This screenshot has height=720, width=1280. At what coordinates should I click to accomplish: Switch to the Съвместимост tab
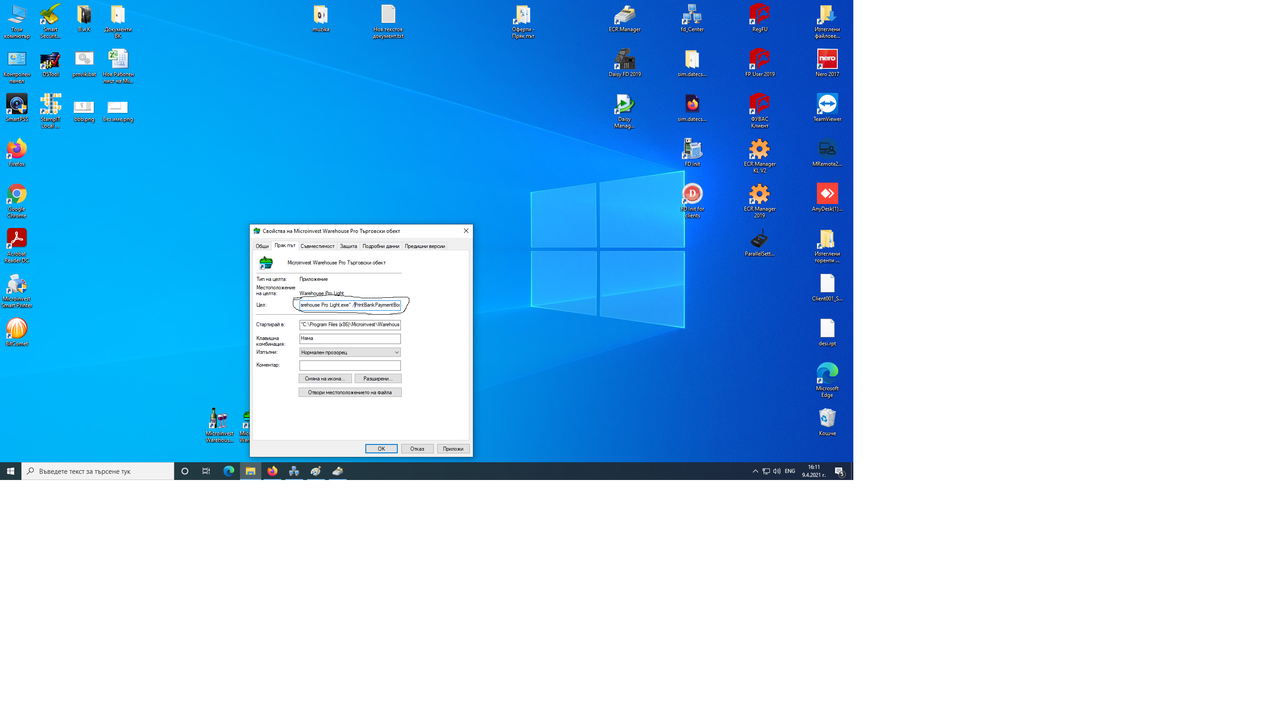tap(317, 246)
